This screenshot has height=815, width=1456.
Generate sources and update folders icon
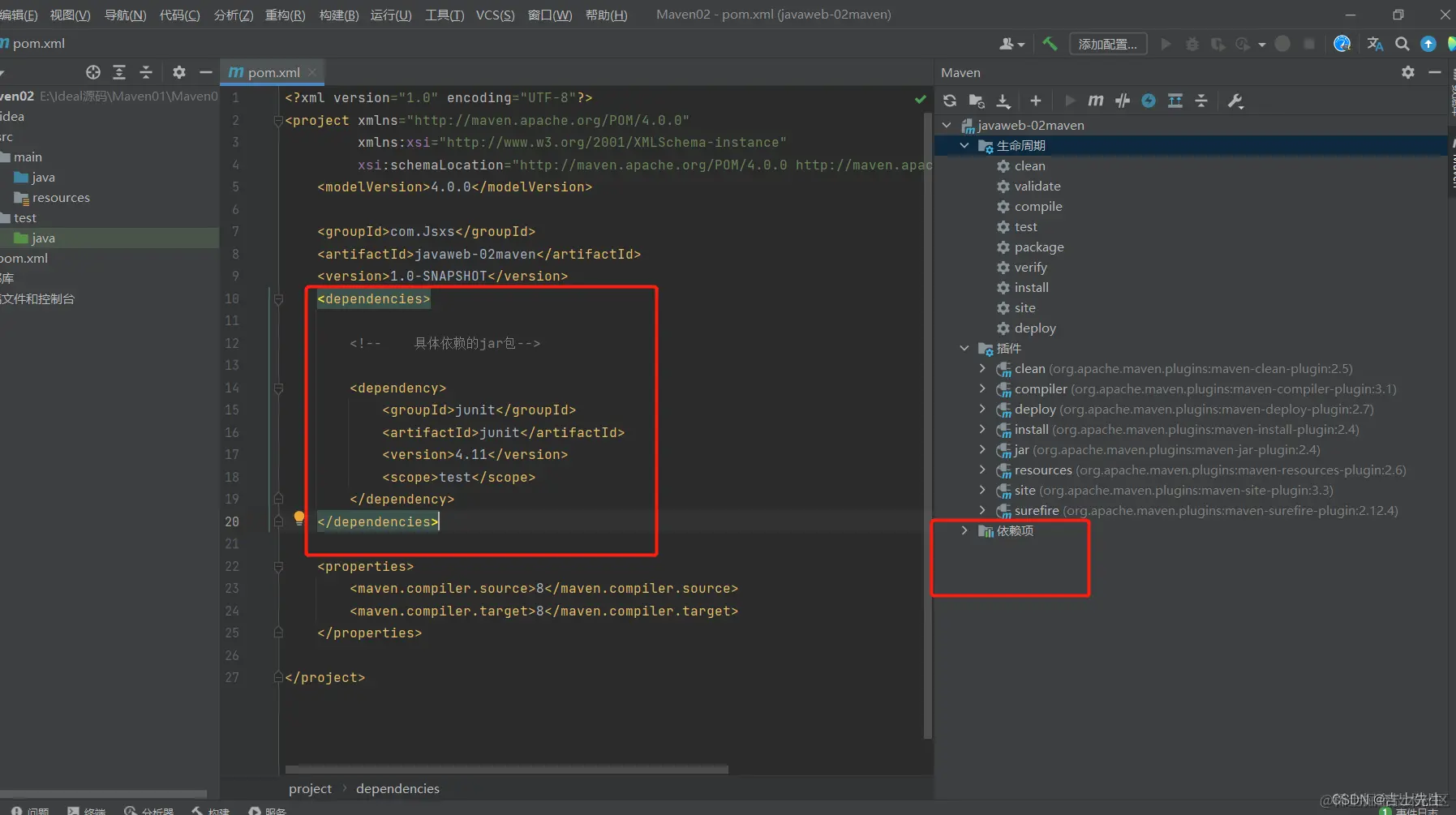pos(977,101)
